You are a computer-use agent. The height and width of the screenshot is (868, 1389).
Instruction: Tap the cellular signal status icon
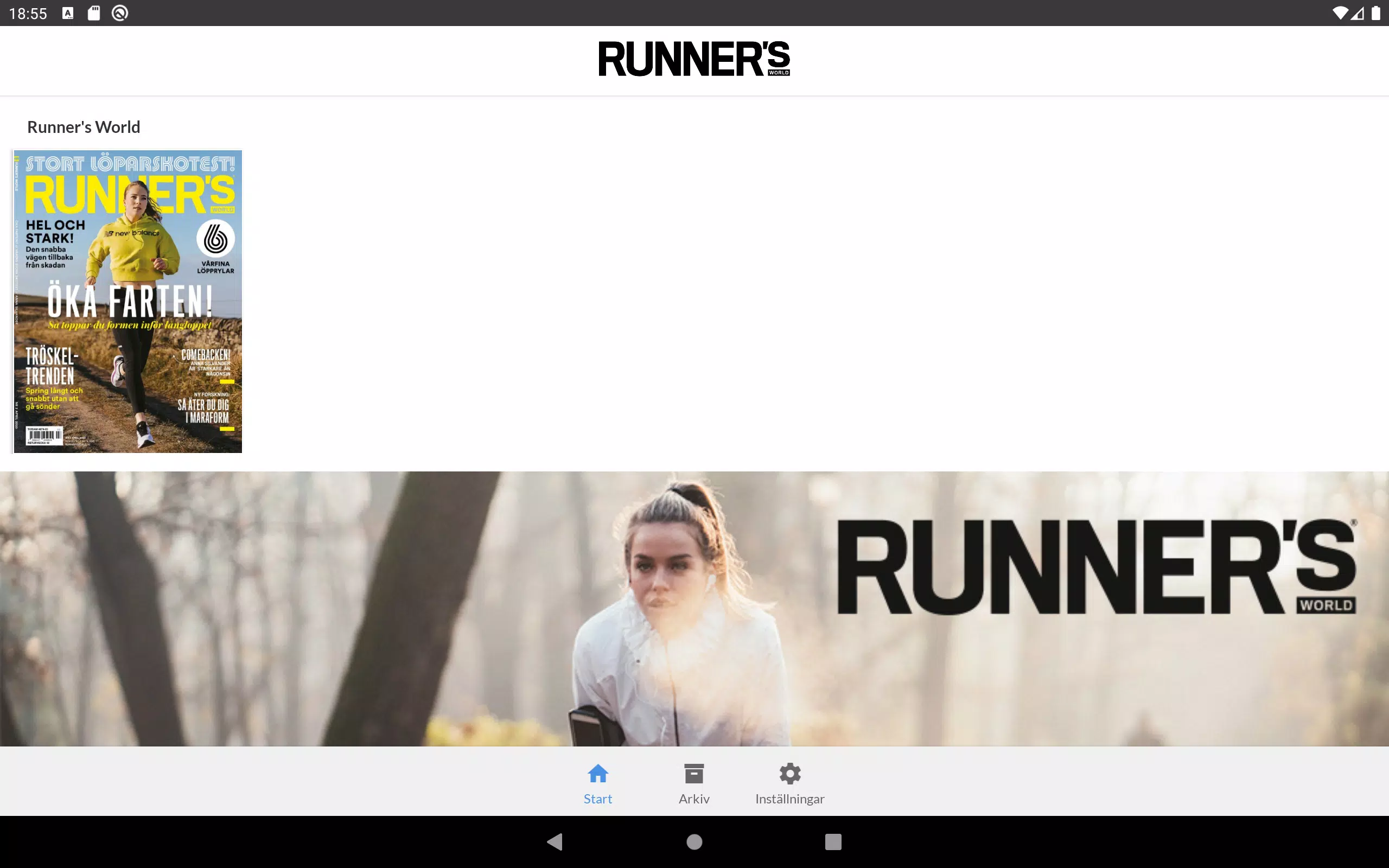click(x=1358, y=13)
